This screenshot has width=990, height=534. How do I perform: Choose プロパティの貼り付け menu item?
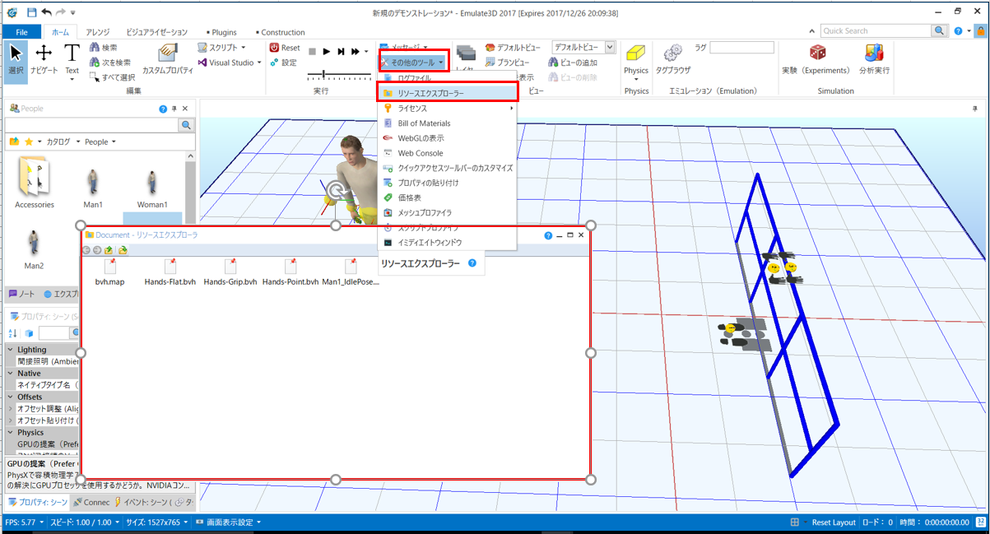pyautogui.click(x=448, y=182)
